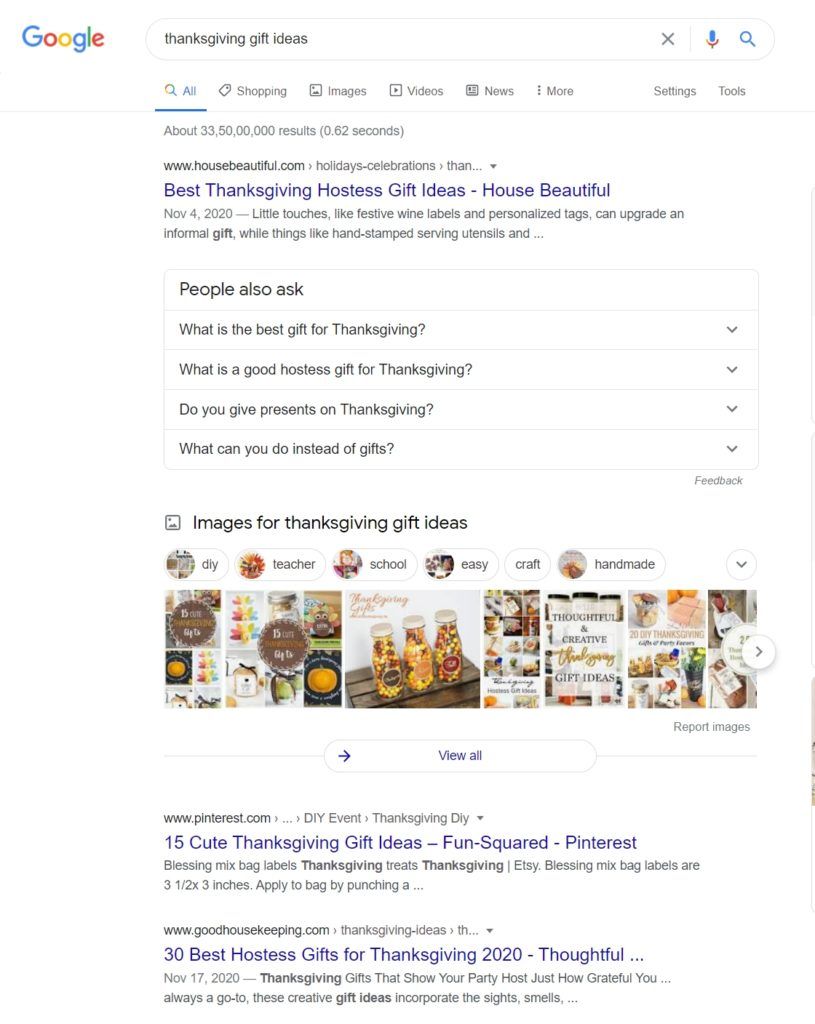The image size is (815, 1024).
Task: Click image icon next to Images heading
Action: (172, 522)
